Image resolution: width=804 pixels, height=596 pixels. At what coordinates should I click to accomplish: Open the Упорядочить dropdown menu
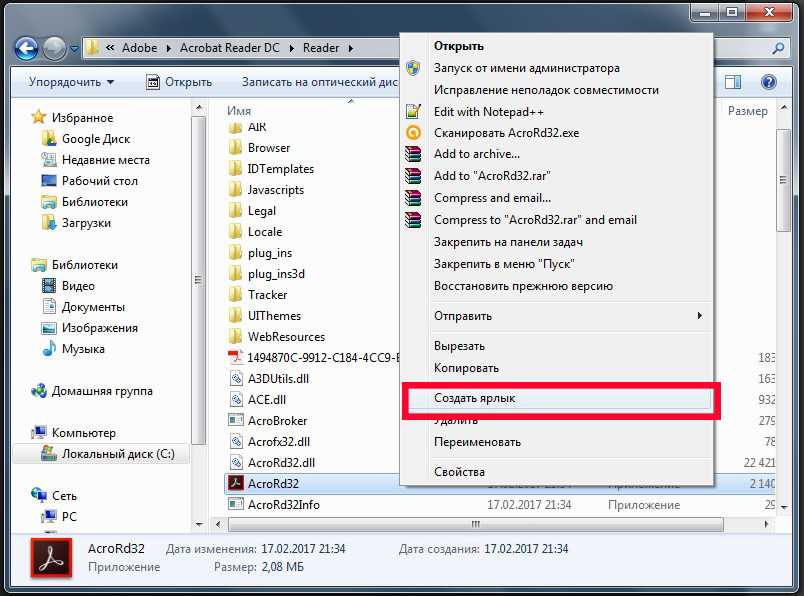(71, 82)
